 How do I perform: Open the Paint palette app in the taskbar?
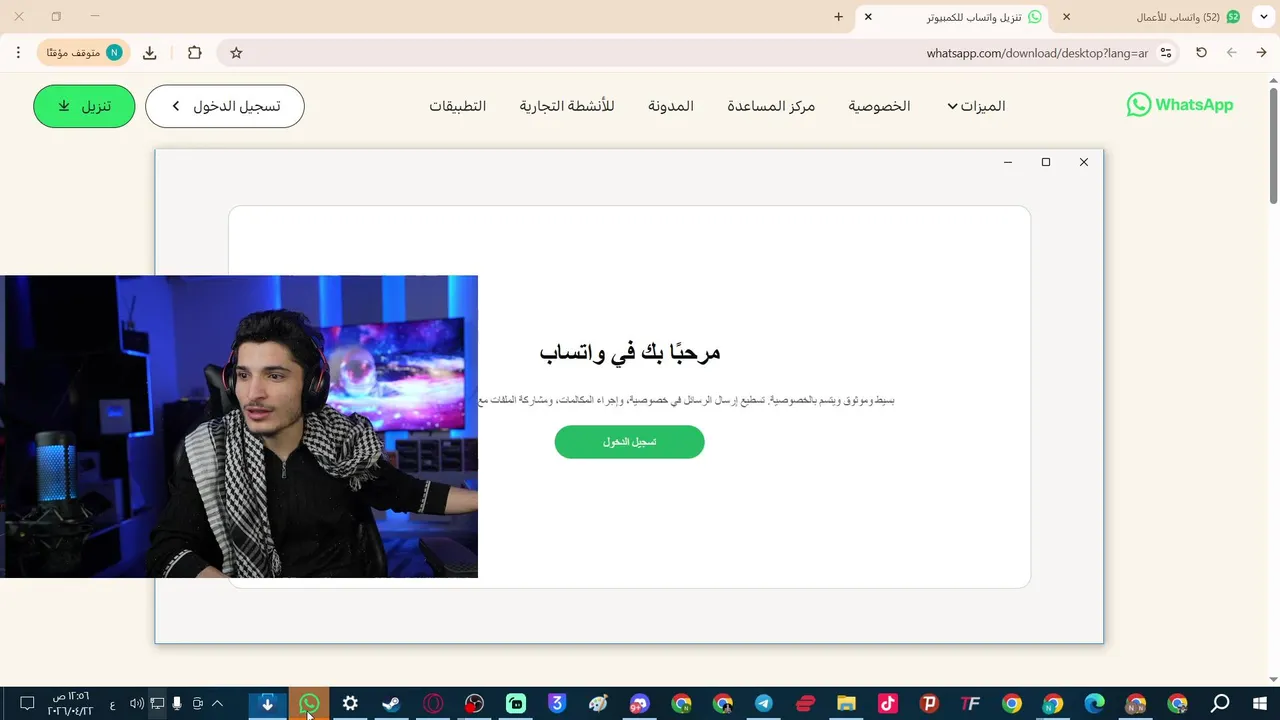point(598,704)
